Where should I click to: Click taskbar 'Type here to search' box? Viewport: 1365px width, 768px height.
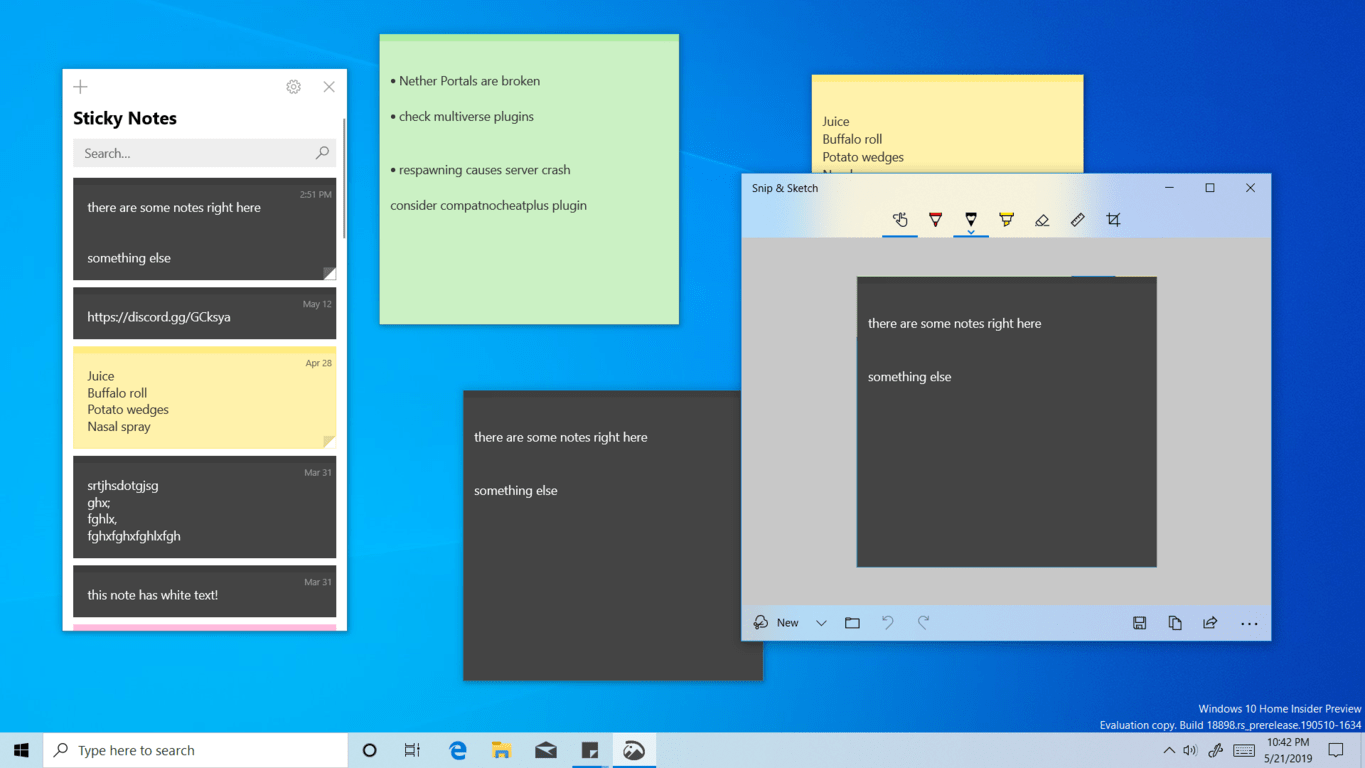196,750
